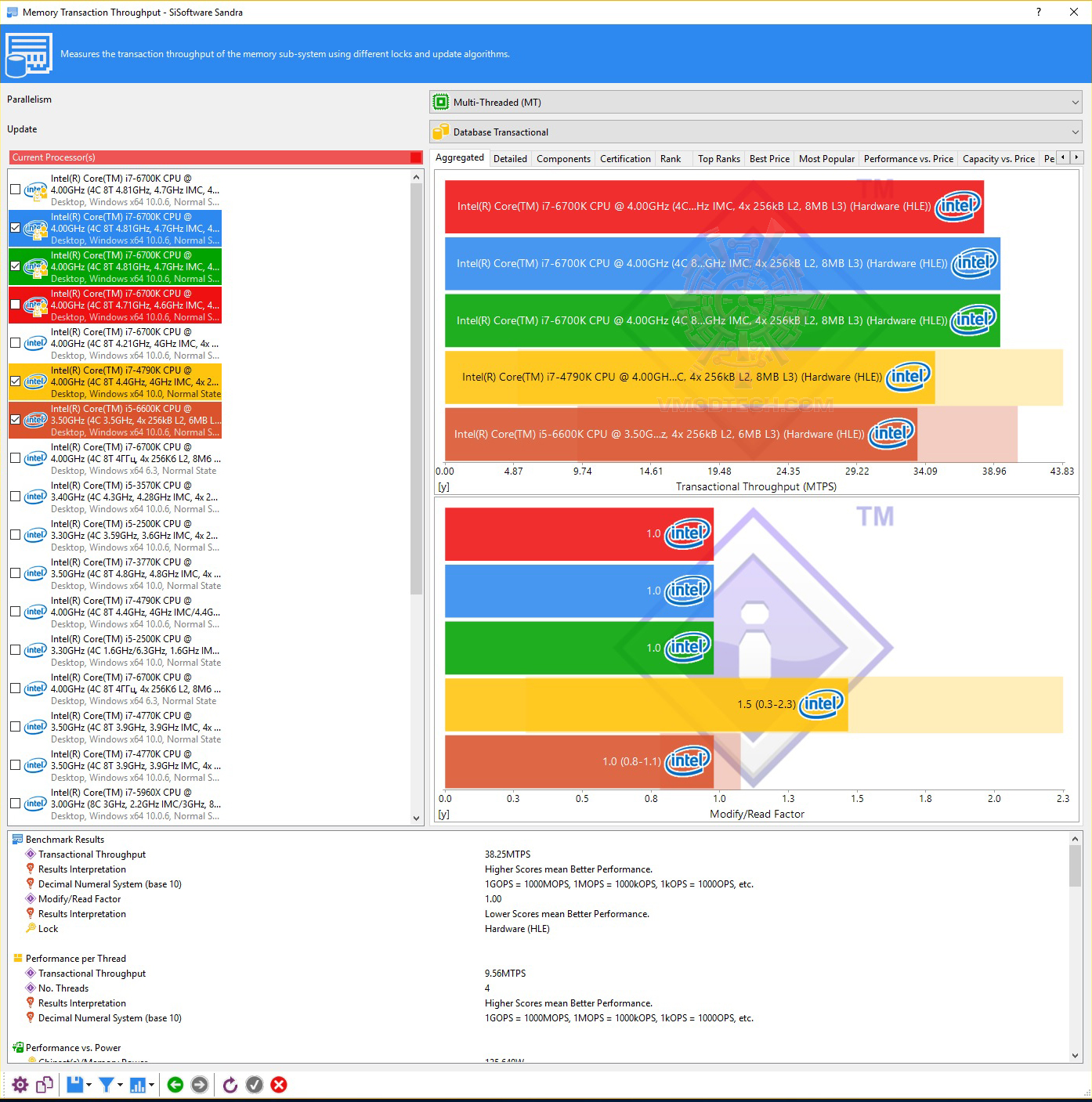Viewport: 1092px width, 1102px height.
Task: Switch to the Top Ranks tab
Action: [719, 158]
